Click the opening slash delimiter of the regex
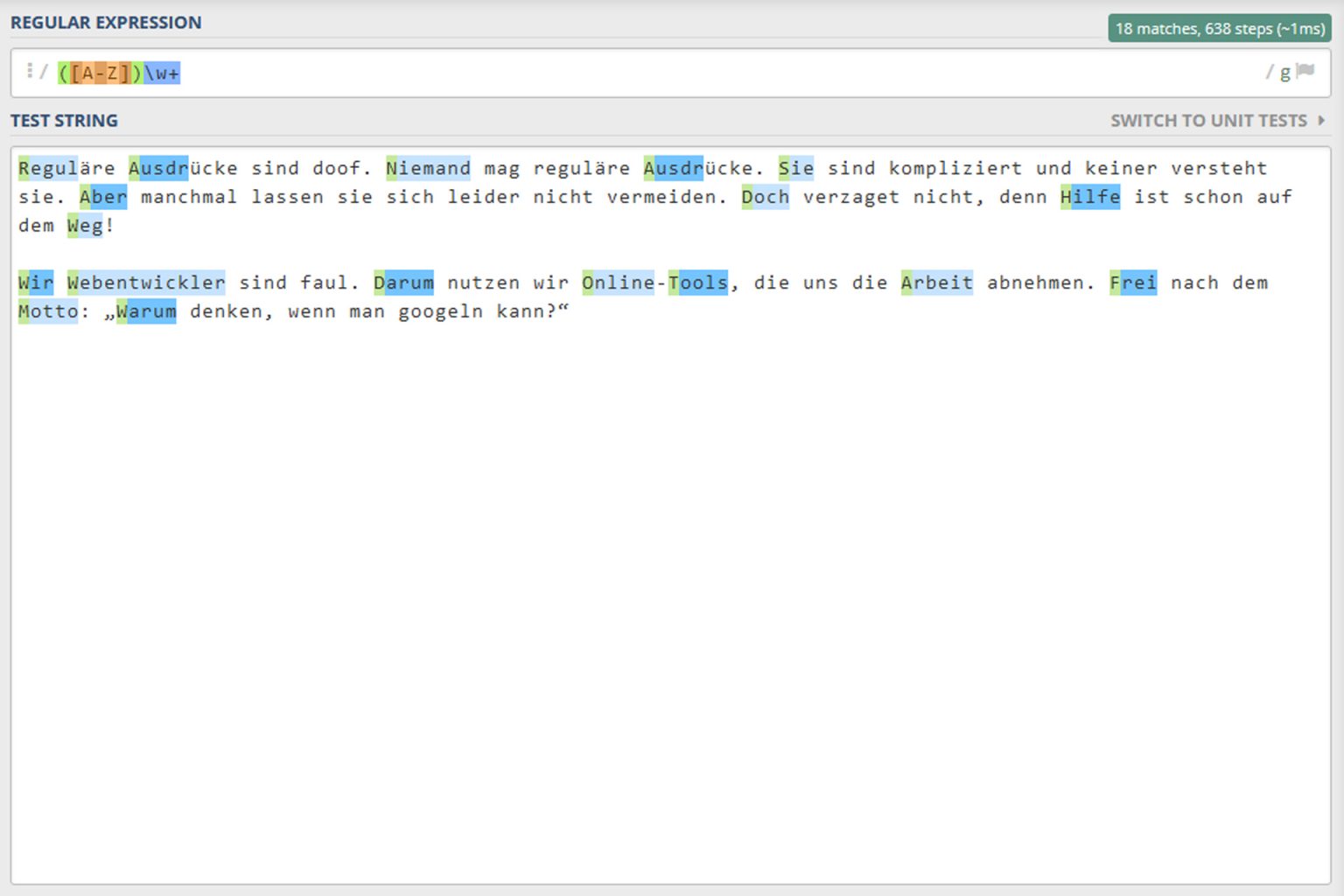1344x896 pixels. click(x=42, y=73)
